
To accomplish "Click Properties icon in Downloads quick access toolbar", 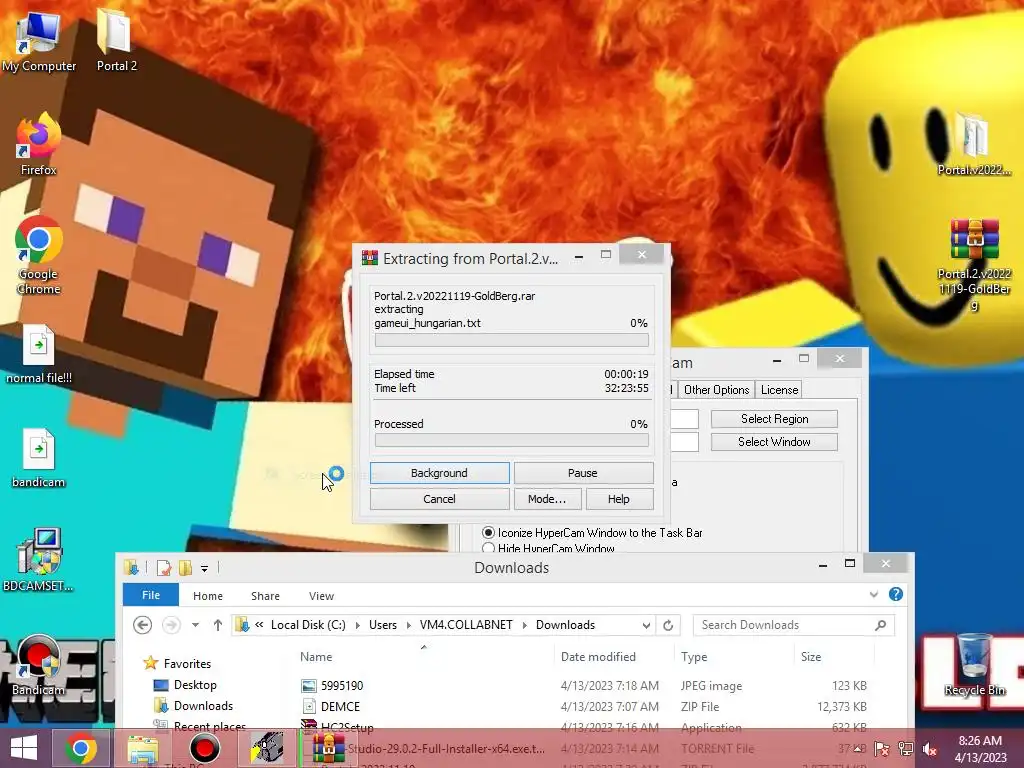I will (164, 568).
